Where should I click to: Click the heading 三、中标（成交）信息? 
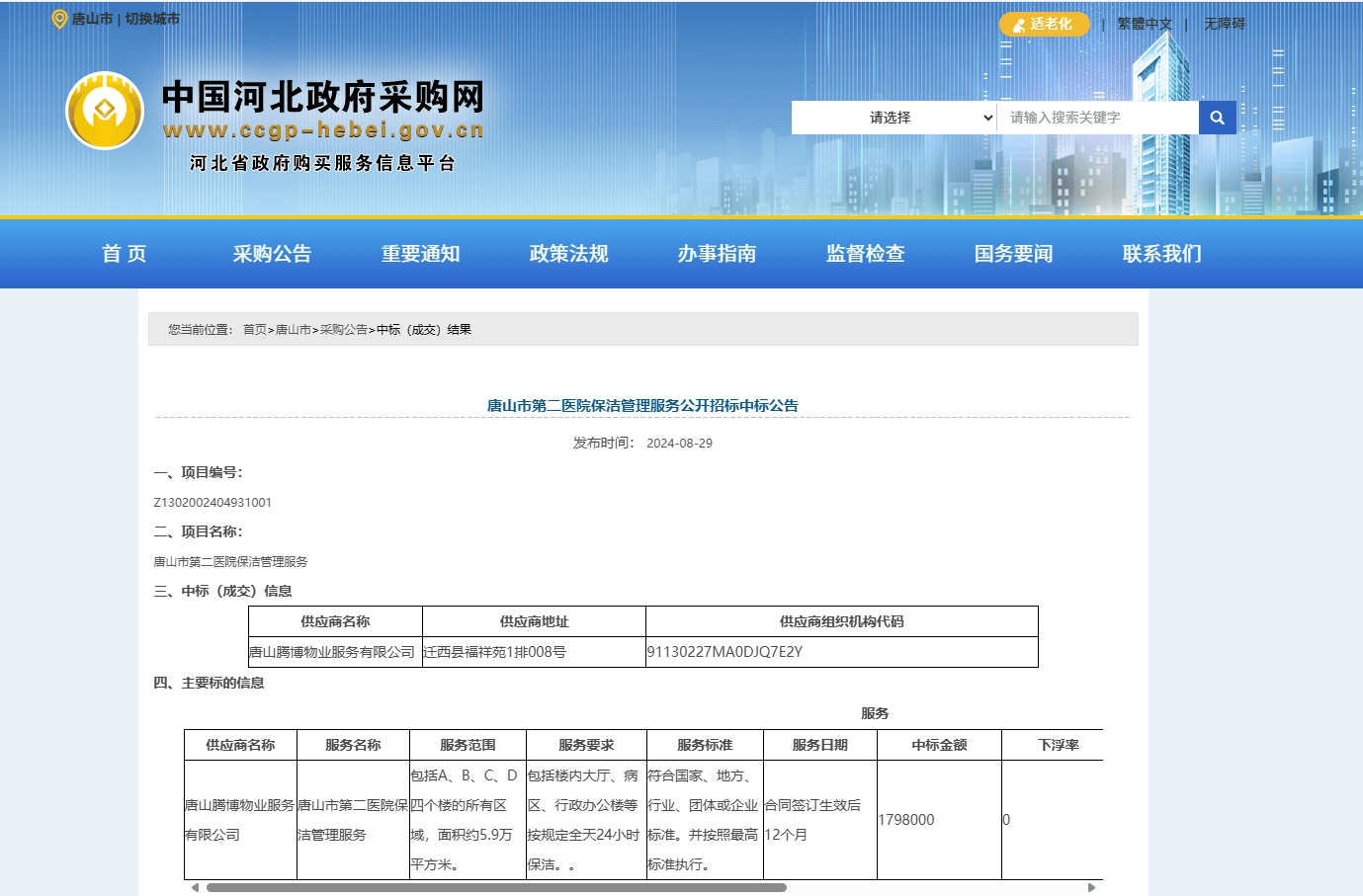pyautogui.click(x=222, y=591)
